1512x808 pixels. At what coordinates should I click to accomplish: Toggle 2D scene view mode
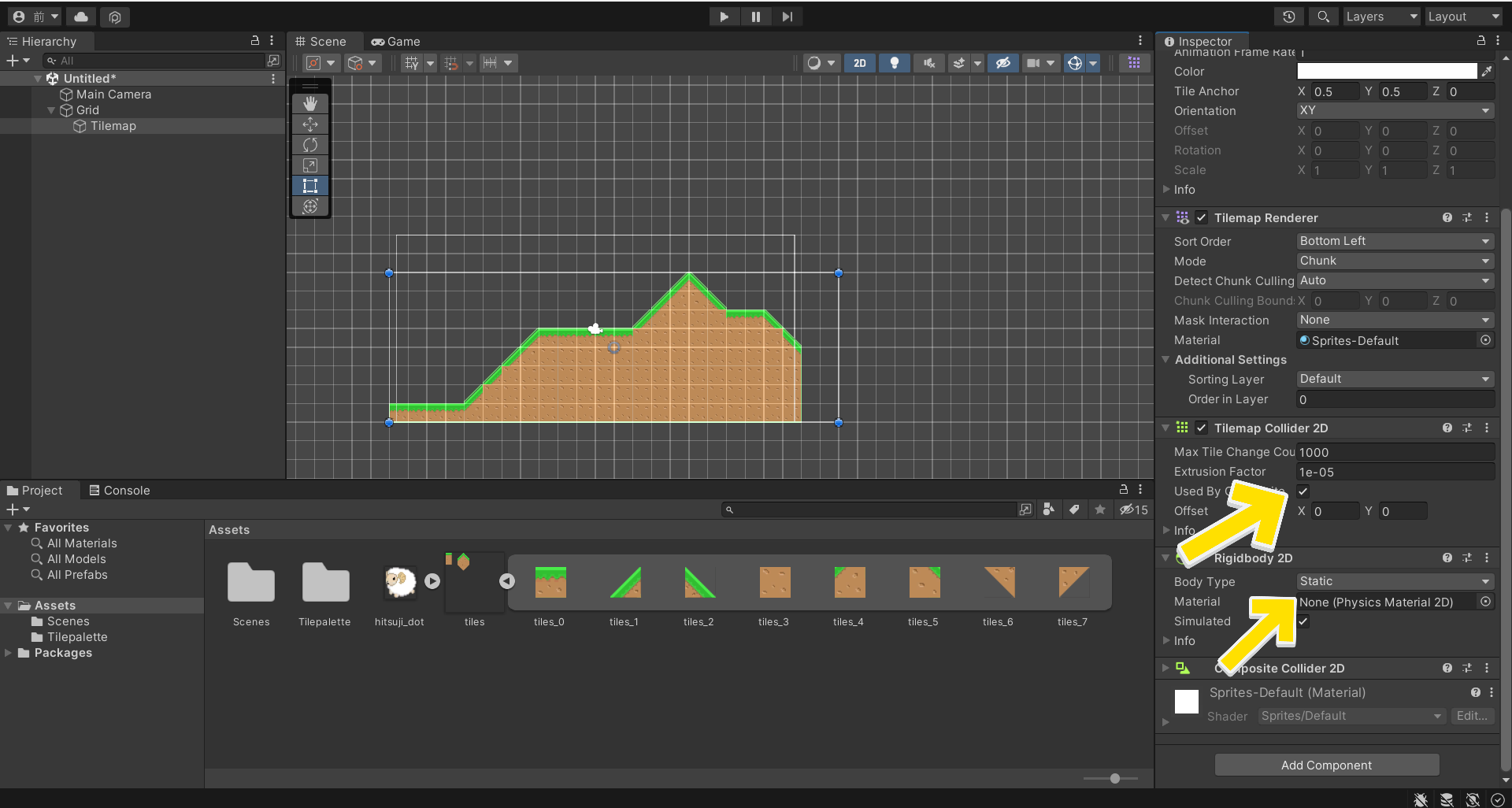pos(859,63)
